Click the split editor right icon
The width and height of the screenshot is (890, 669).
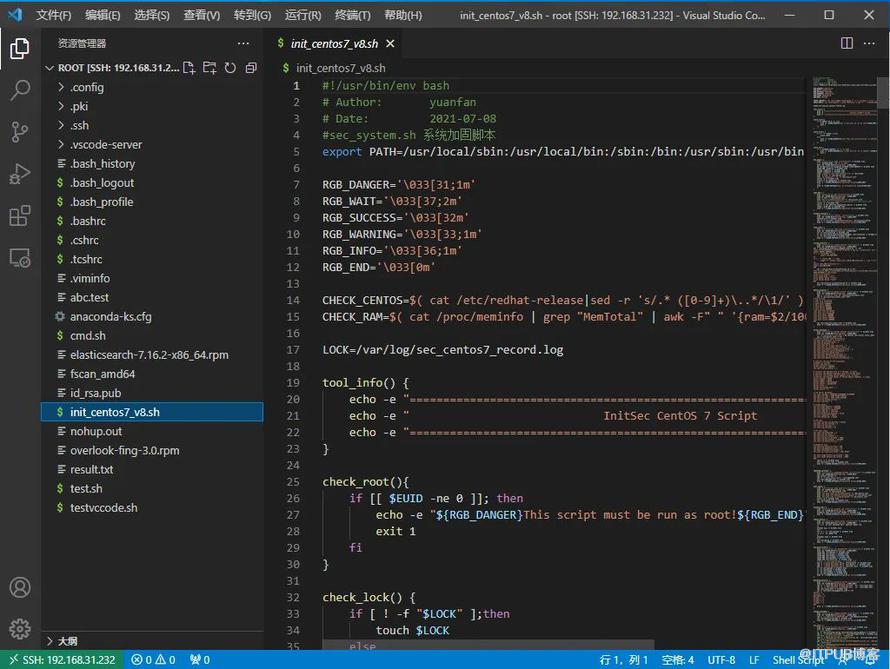tap(846, 44)
